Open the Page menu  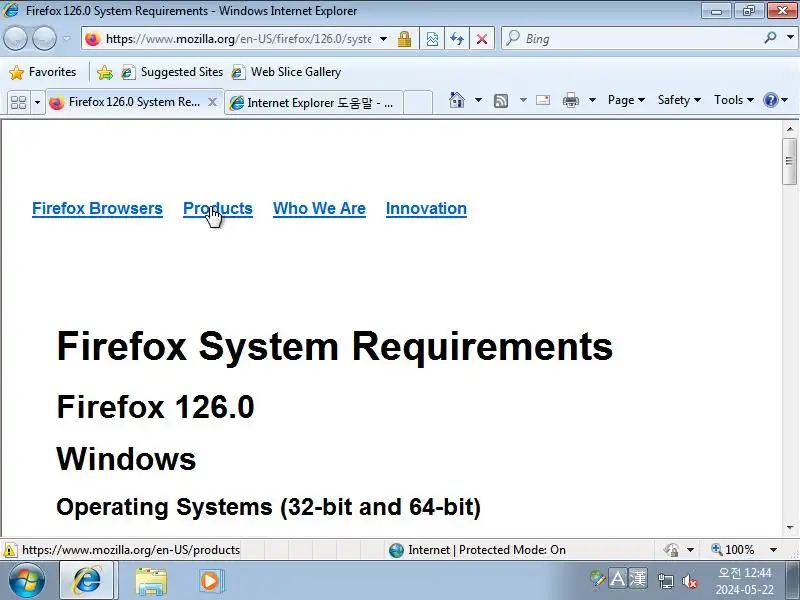[x=626, y=100]
